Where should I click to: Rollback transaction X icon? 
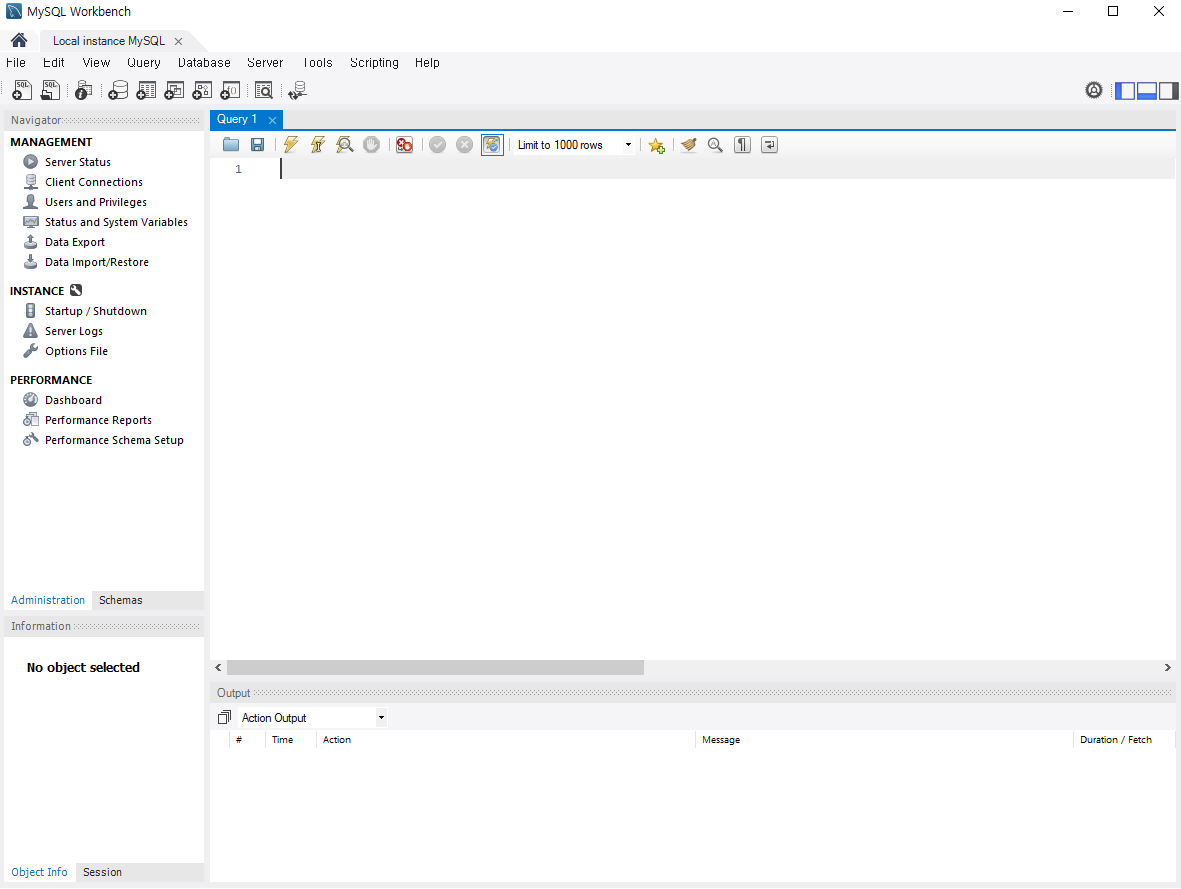coord(465,145)
